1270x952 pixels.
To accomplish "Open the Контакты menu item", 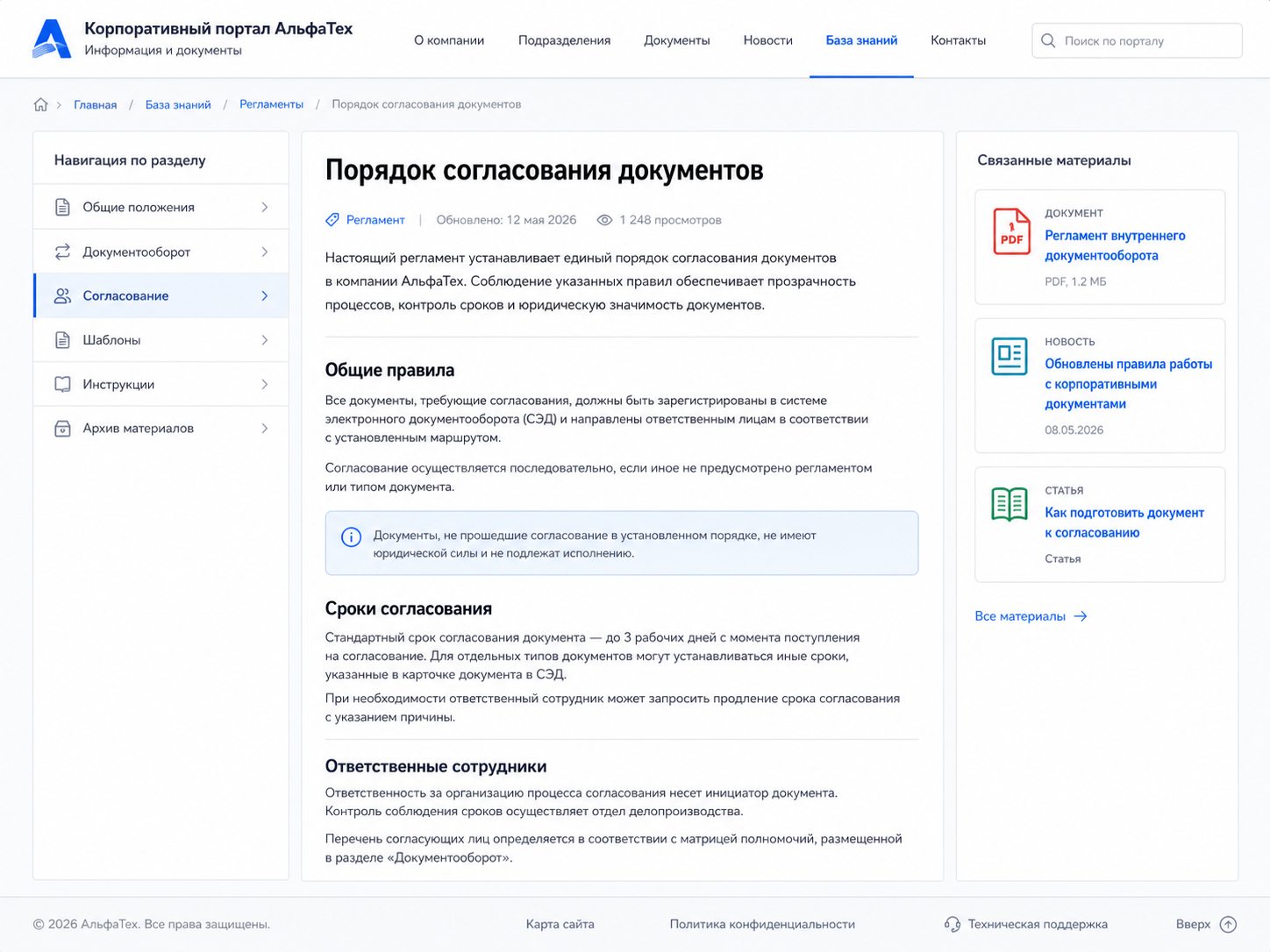I will tap(958, 40).
